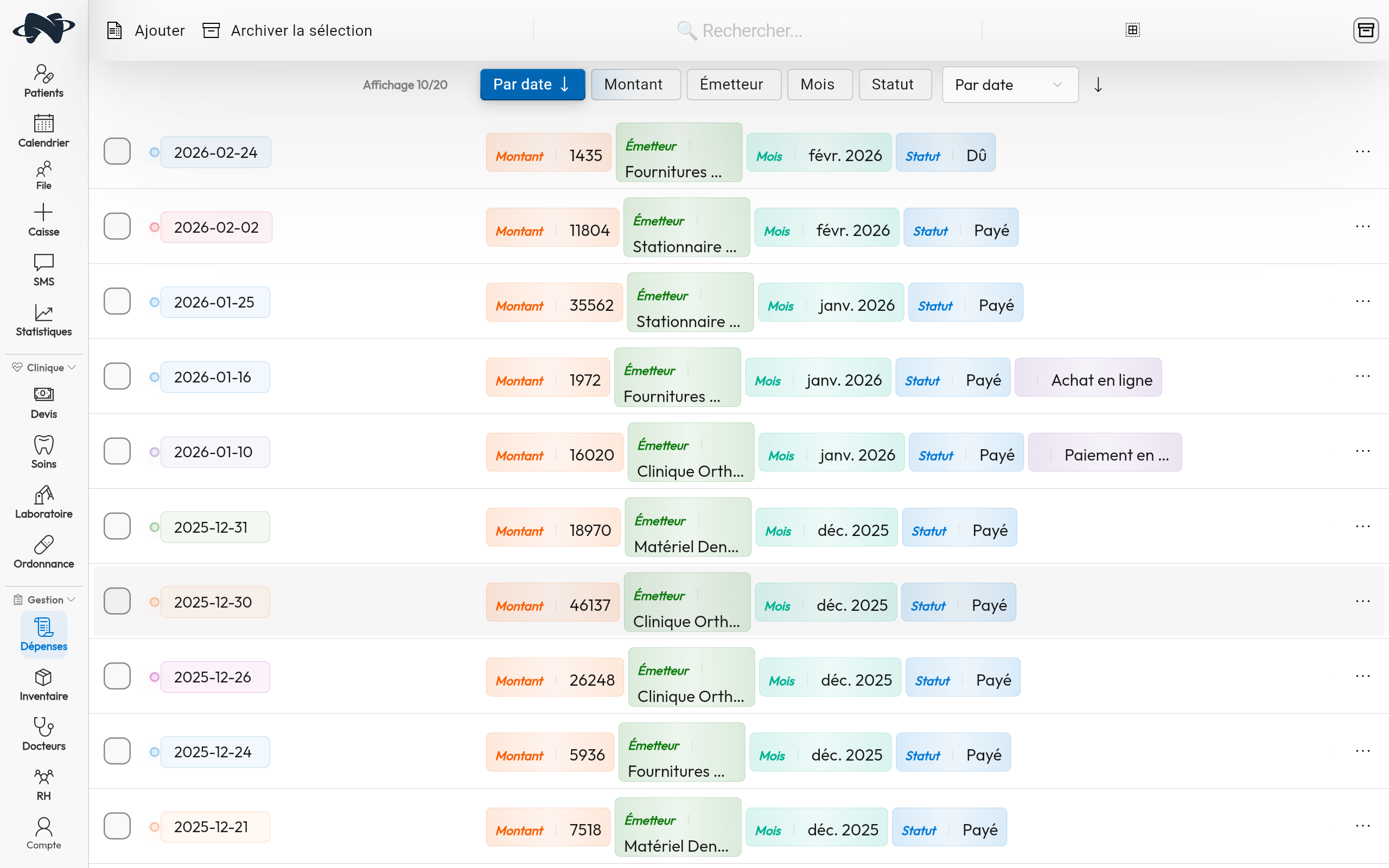
Task: Click the Rechercher search field
Action: (752, 30)
